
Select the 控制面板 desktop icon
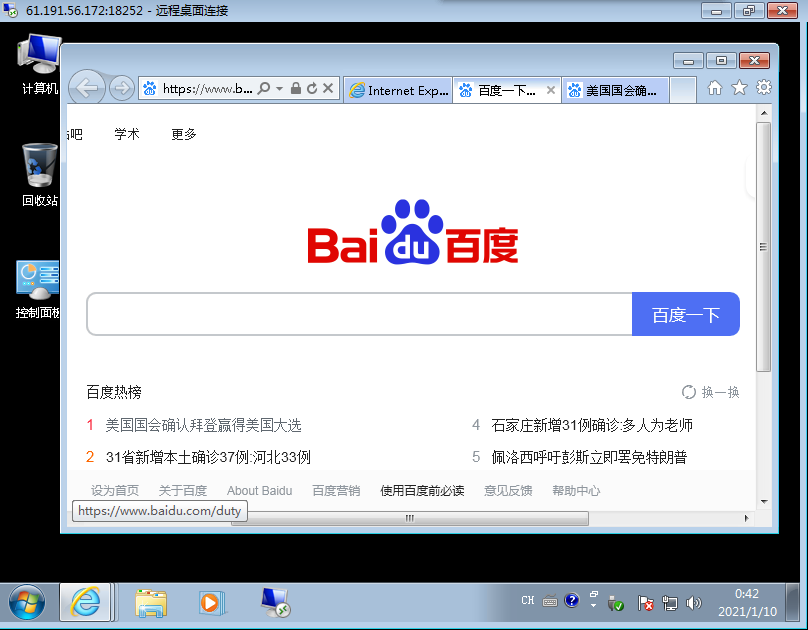pos(38,290)
